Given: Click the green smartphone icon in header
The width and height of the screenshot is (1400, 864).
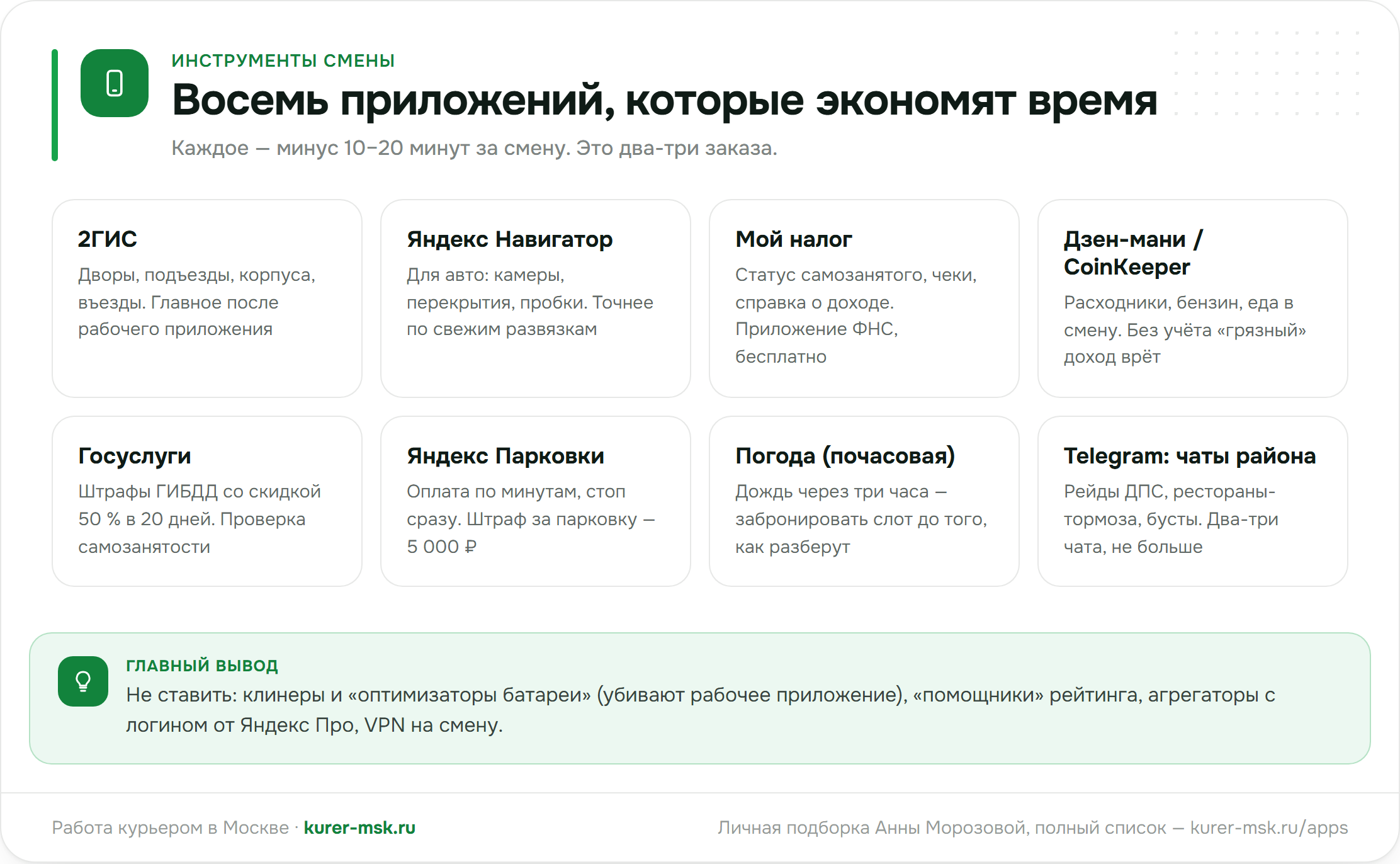Looking at the screenshot, I should pos(115,83).
